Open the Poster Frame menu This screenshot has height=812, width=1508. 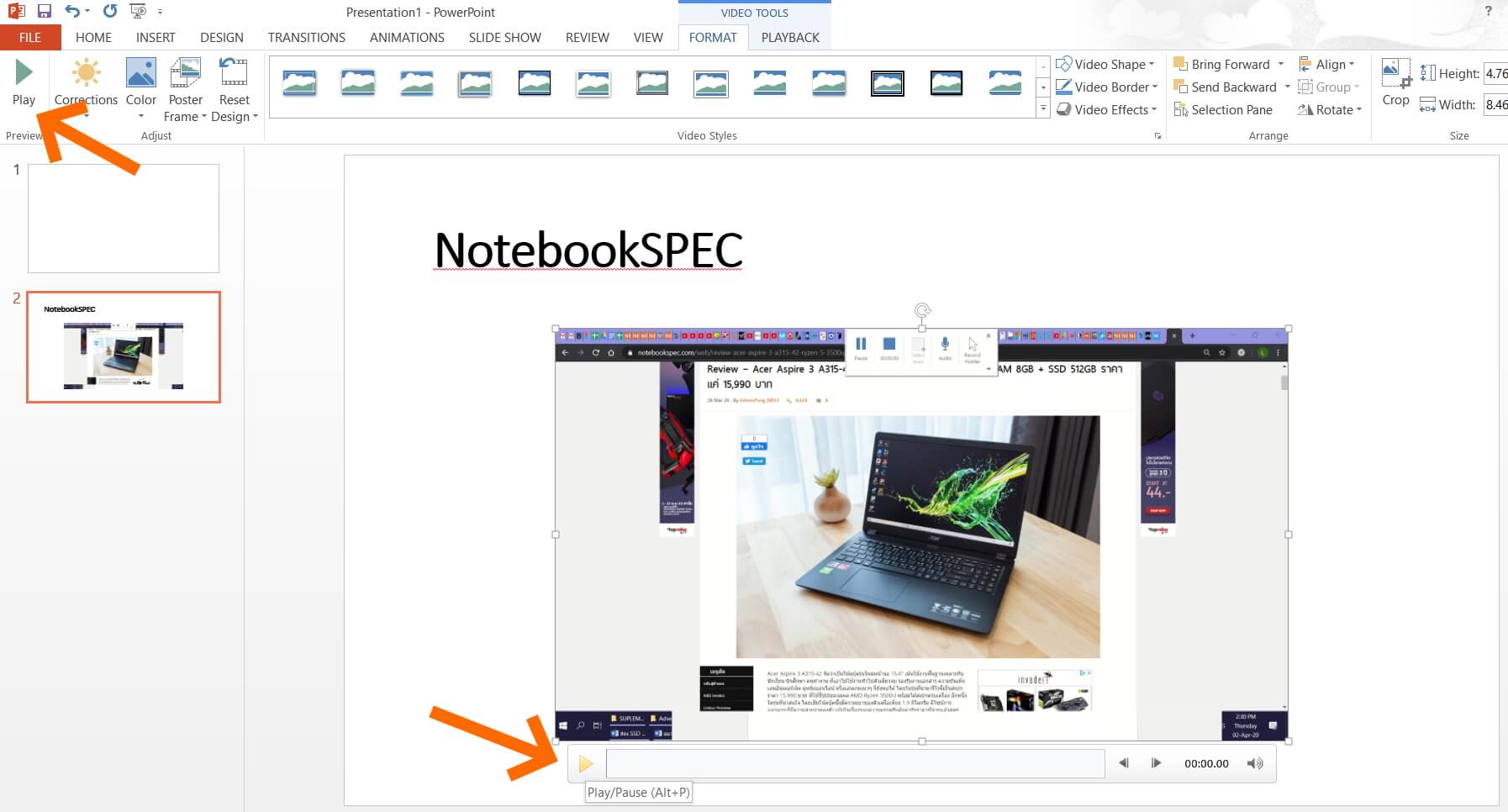[x=185, y=89]
